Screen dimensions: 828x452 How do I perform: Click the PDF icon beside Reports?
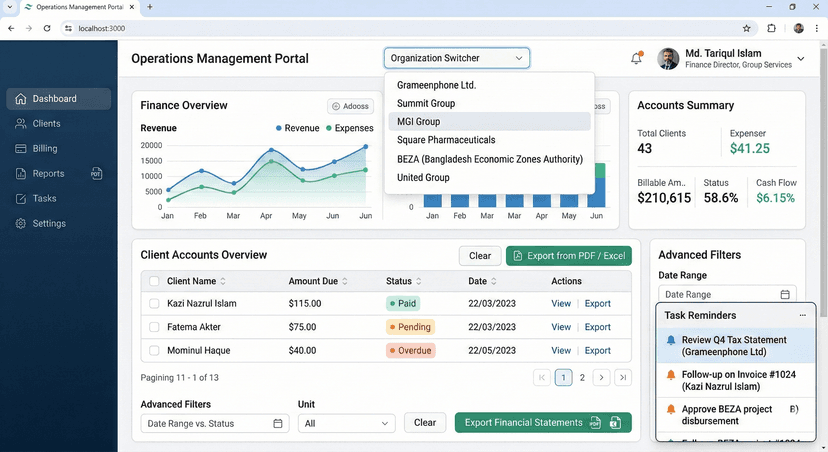coord(96,173)
